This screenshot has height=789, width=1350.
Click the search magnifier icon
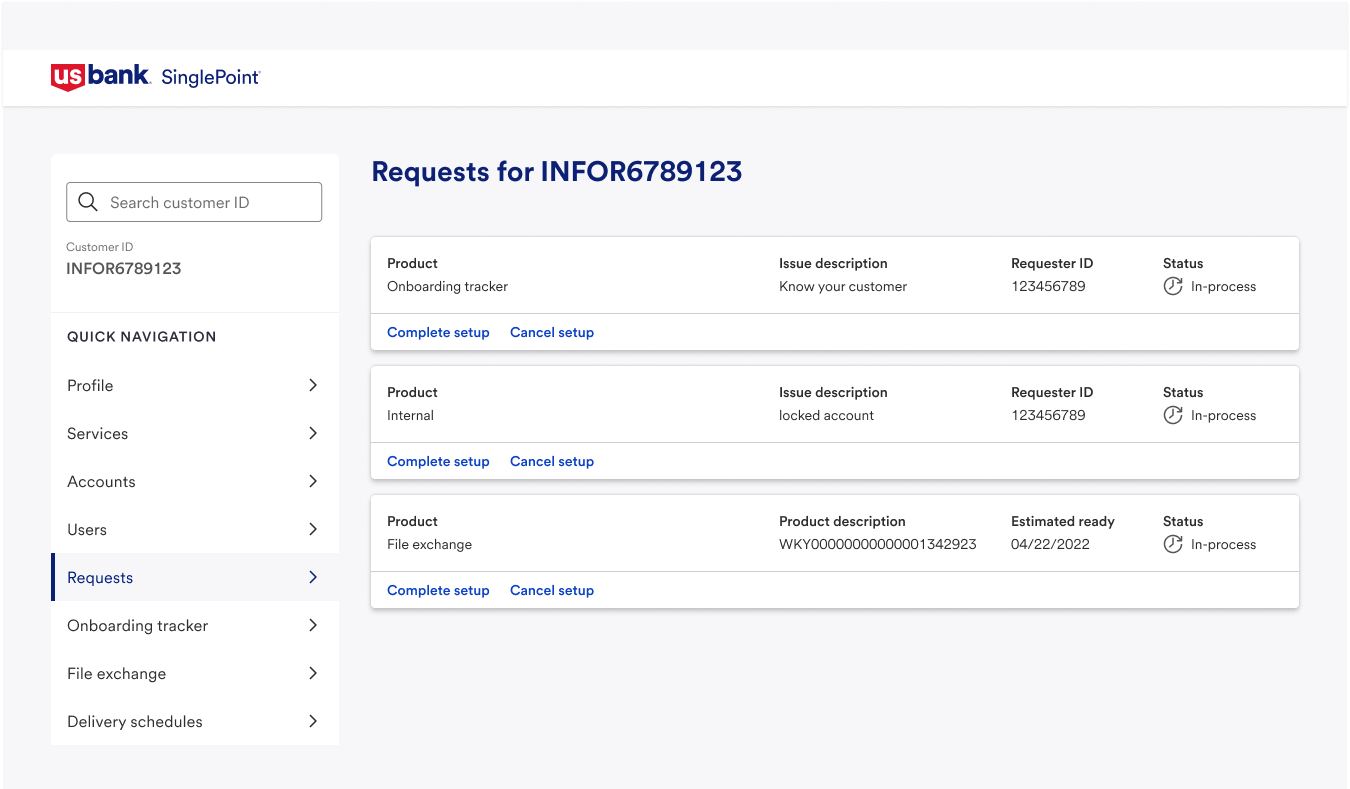coord(88,202)
